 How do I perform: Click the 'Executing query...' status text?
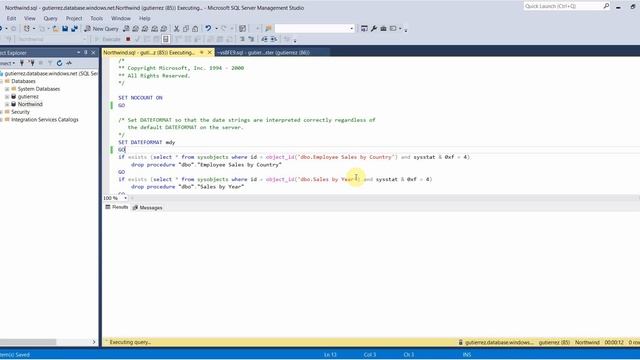(130, 342)
